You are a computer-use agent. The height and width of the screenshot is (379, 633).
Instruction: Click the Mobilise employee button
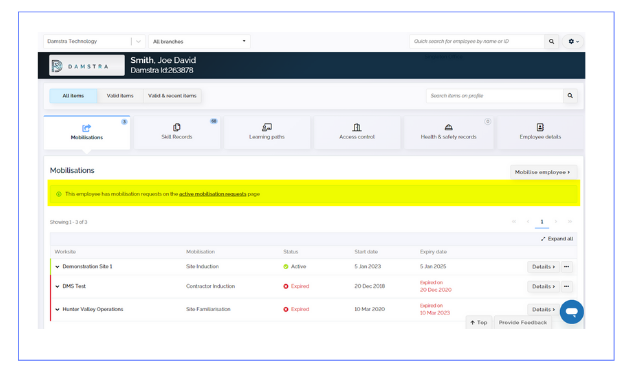pyautogui.click(x=543, y=172)
